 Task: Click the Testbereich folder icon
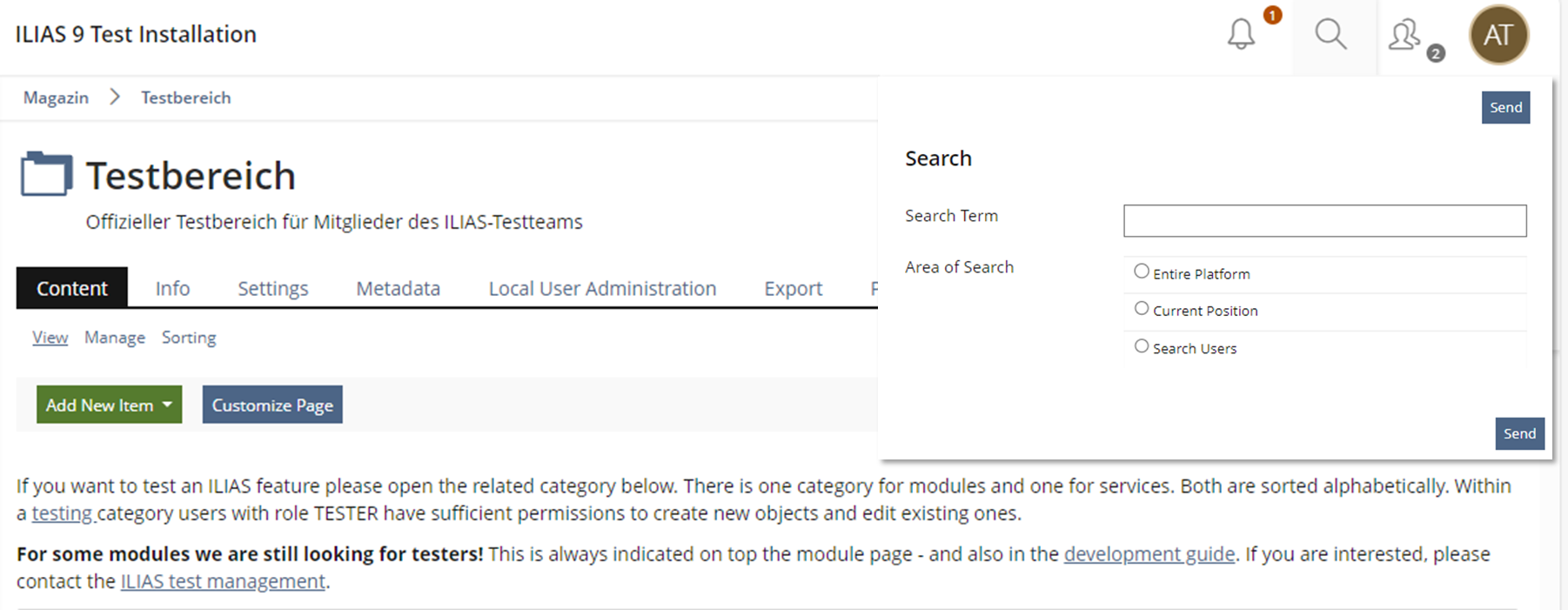[x=46, y=174]
